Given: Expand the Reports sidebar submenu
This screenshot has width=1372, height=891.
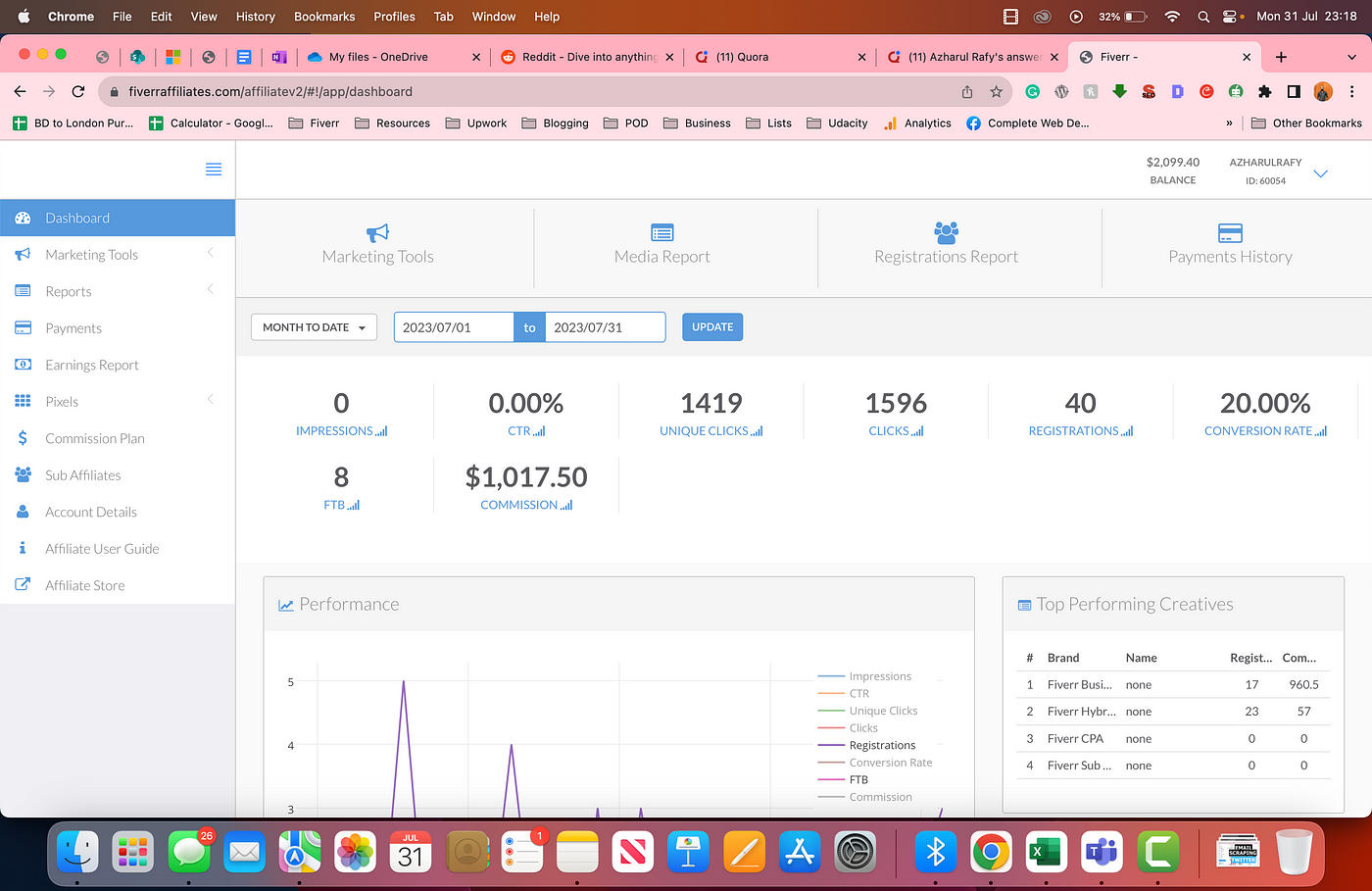Looking at the screenshot, I should 210,290.
